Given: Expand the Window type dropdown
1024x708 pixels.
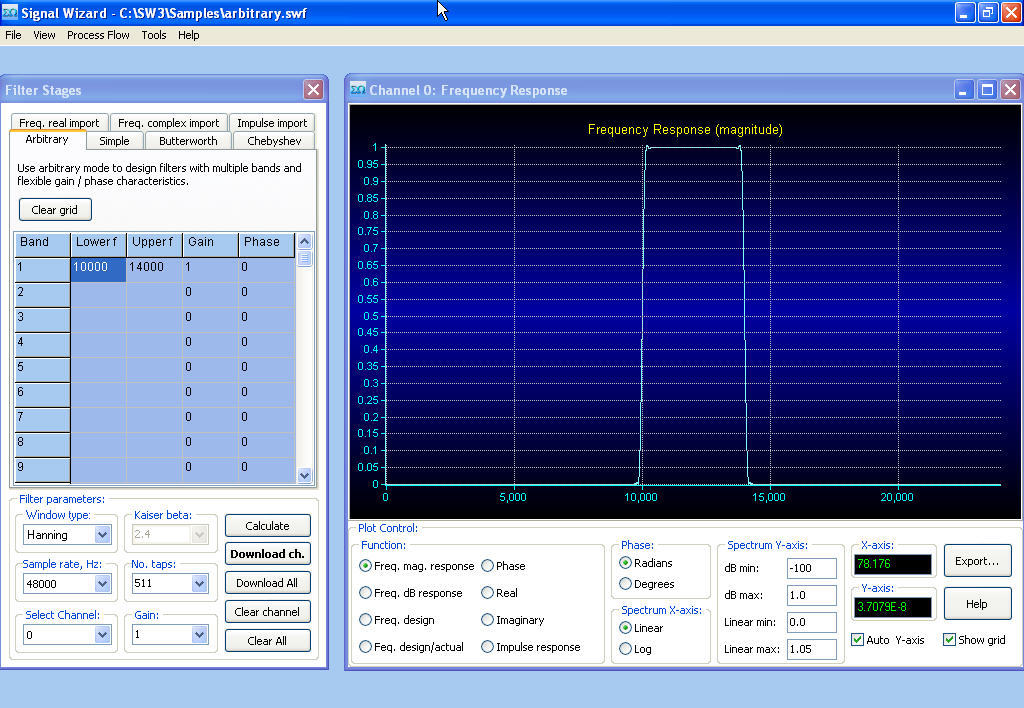Looking at the screenshot, I should (x=103, y=535).
